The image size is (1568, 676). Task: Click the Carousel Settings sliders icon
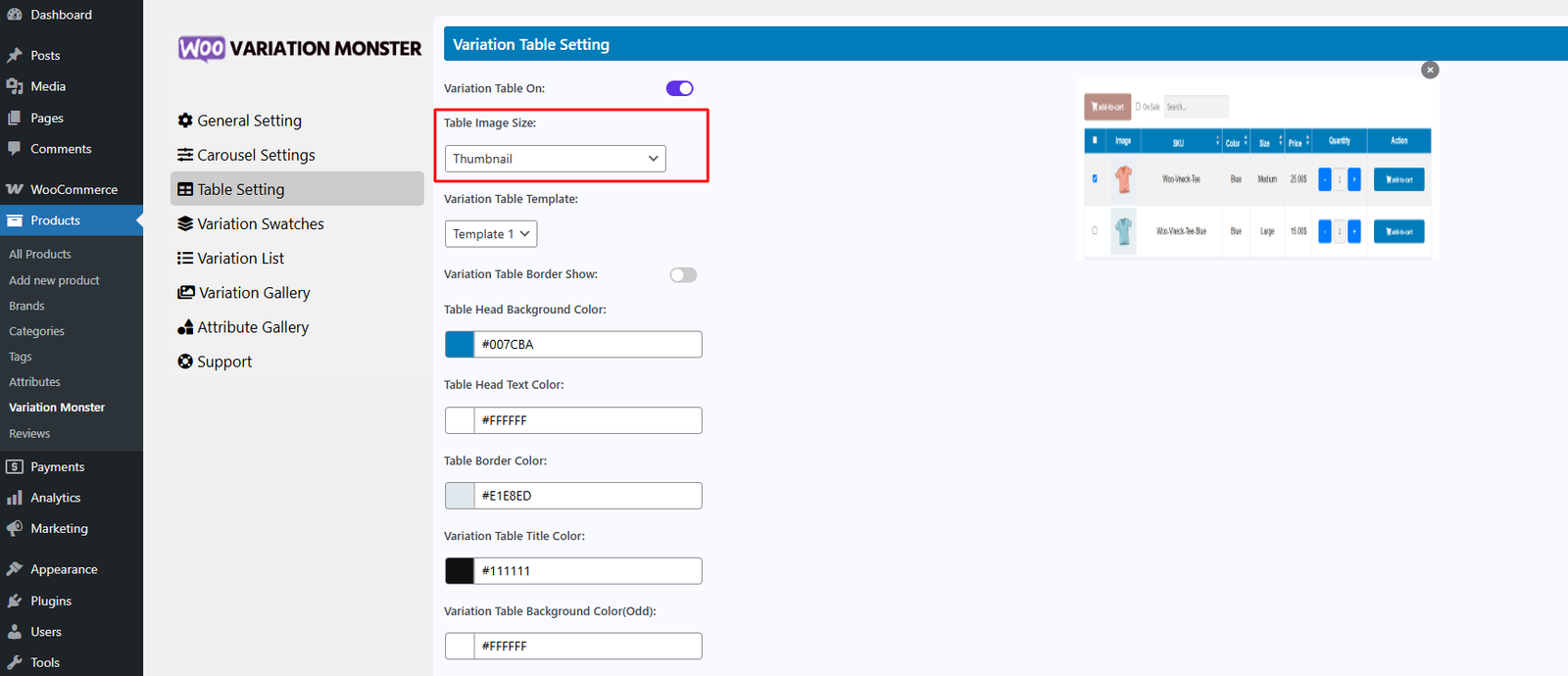coord(185,155)
